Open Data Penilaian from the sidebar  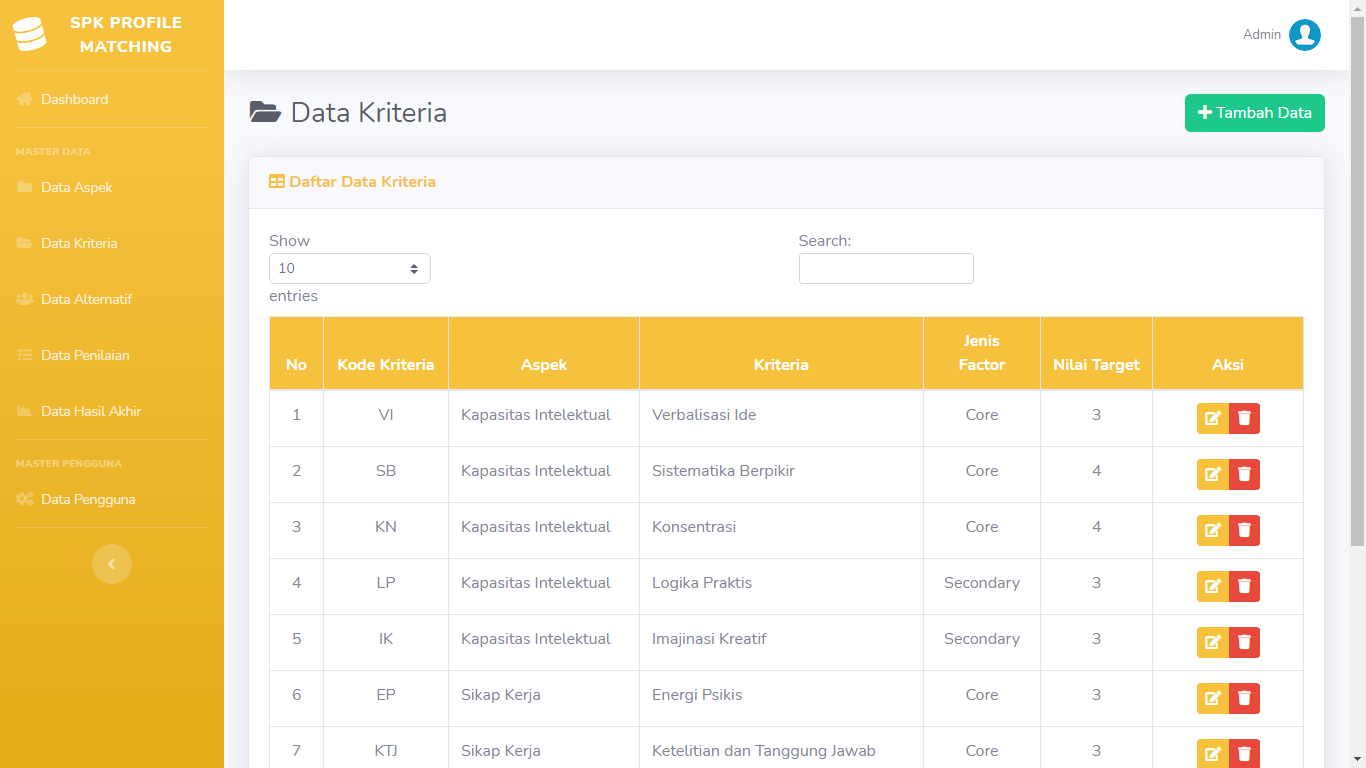pos(112,355)
